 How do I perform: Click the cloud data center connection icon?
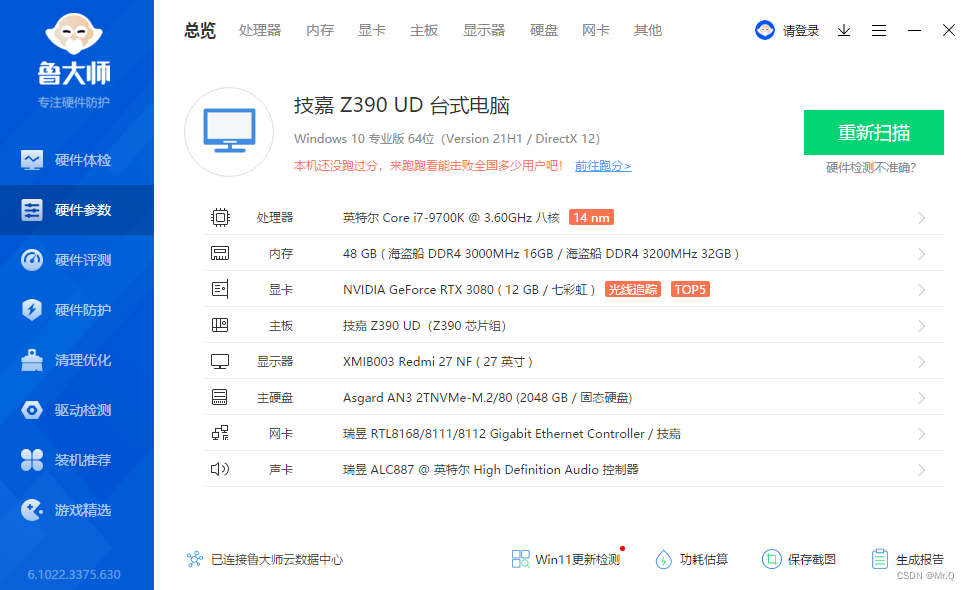click(195, 559)
